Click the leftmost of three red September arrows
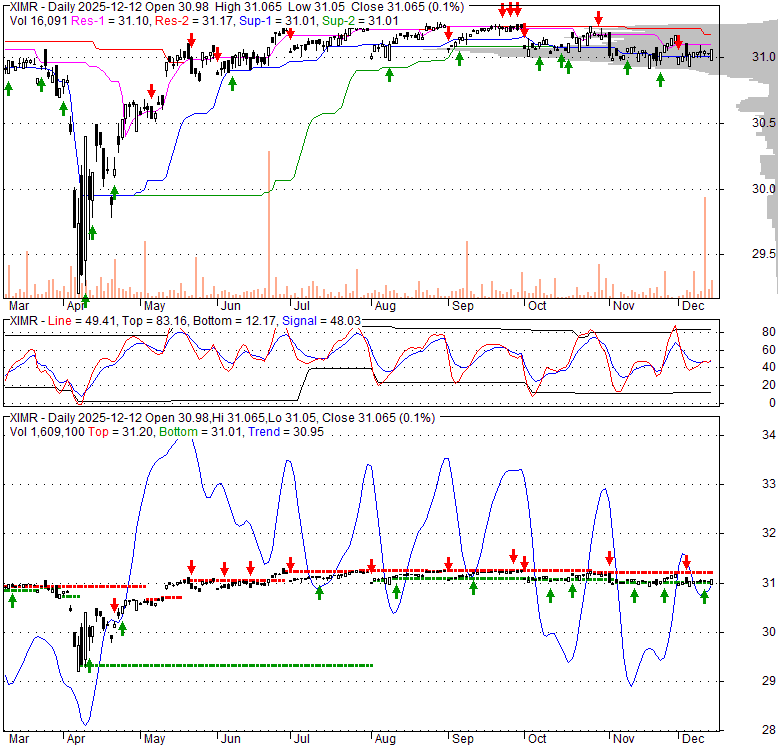 tap(501, 11)
